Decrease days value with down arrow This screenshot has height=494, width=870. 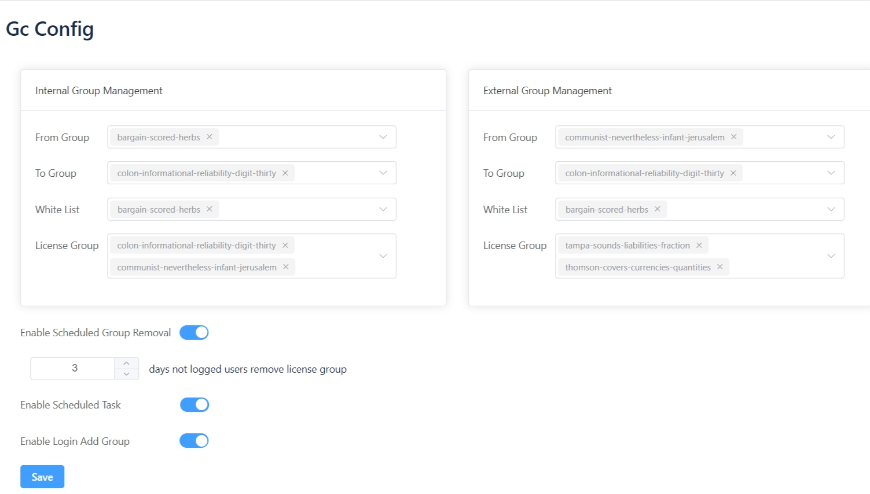[127, 374]
